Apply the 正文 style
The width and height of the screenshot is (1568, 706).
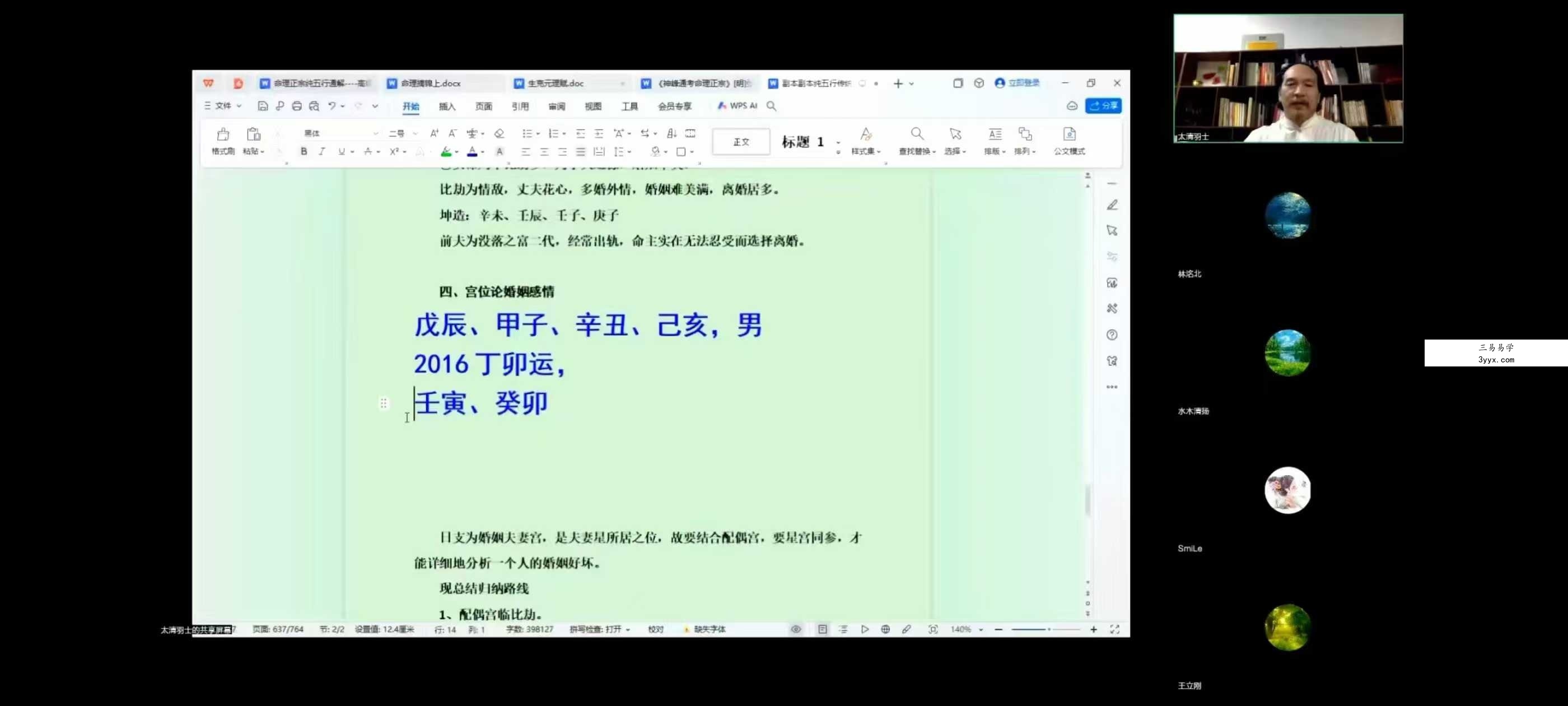point(741,142)
